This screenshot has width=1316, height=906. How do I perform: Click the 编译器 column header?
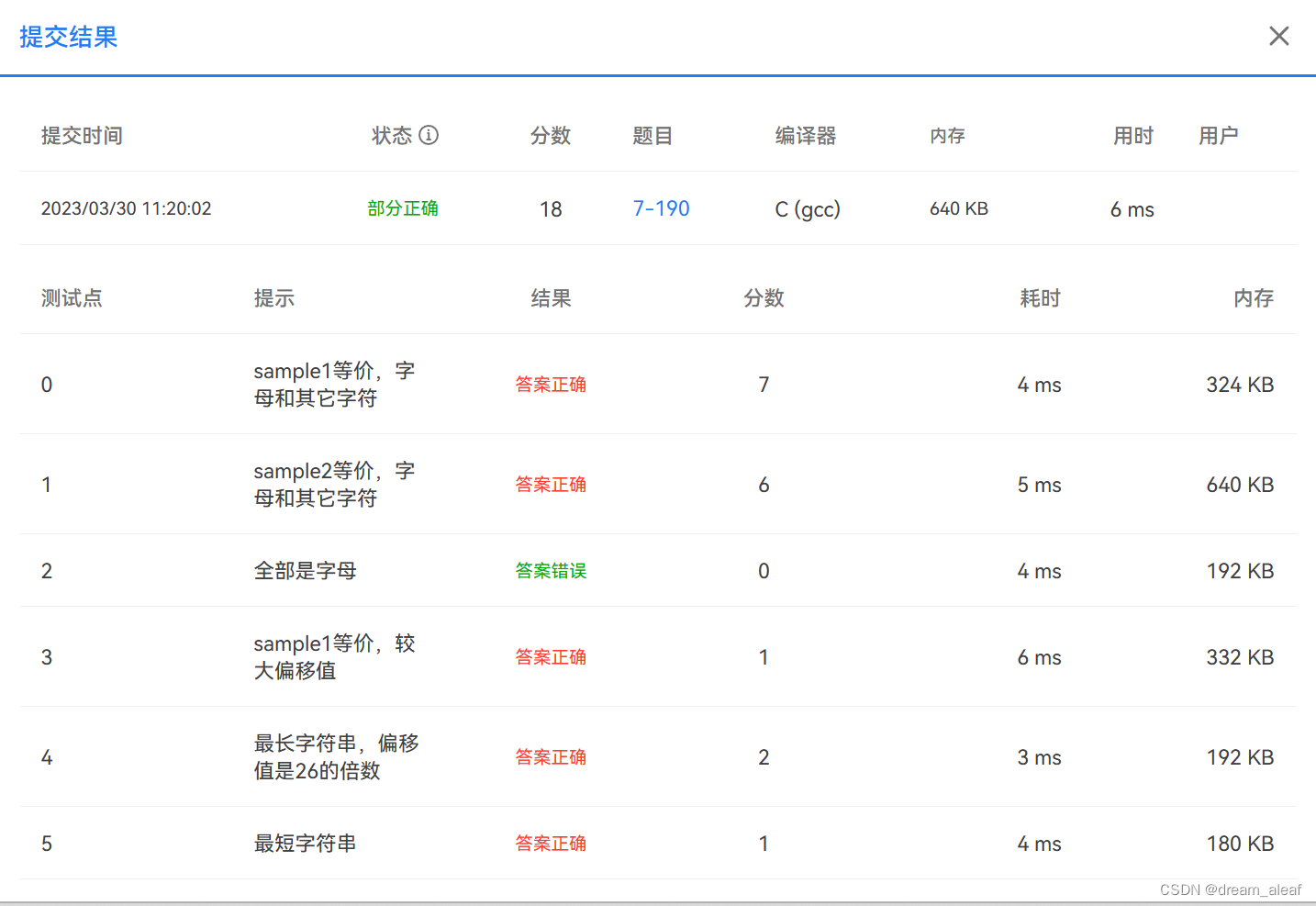tap(806, 136)
